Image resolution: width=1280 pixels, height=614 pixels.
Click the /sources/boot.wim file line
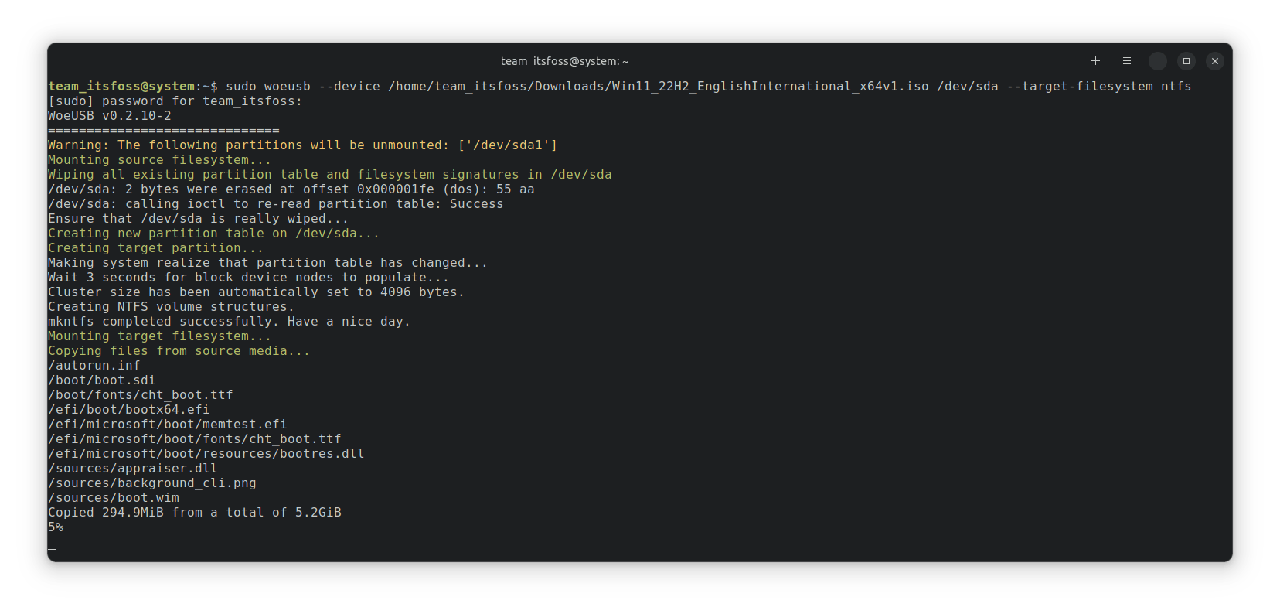pyautogui.click(x=113, y=498)
